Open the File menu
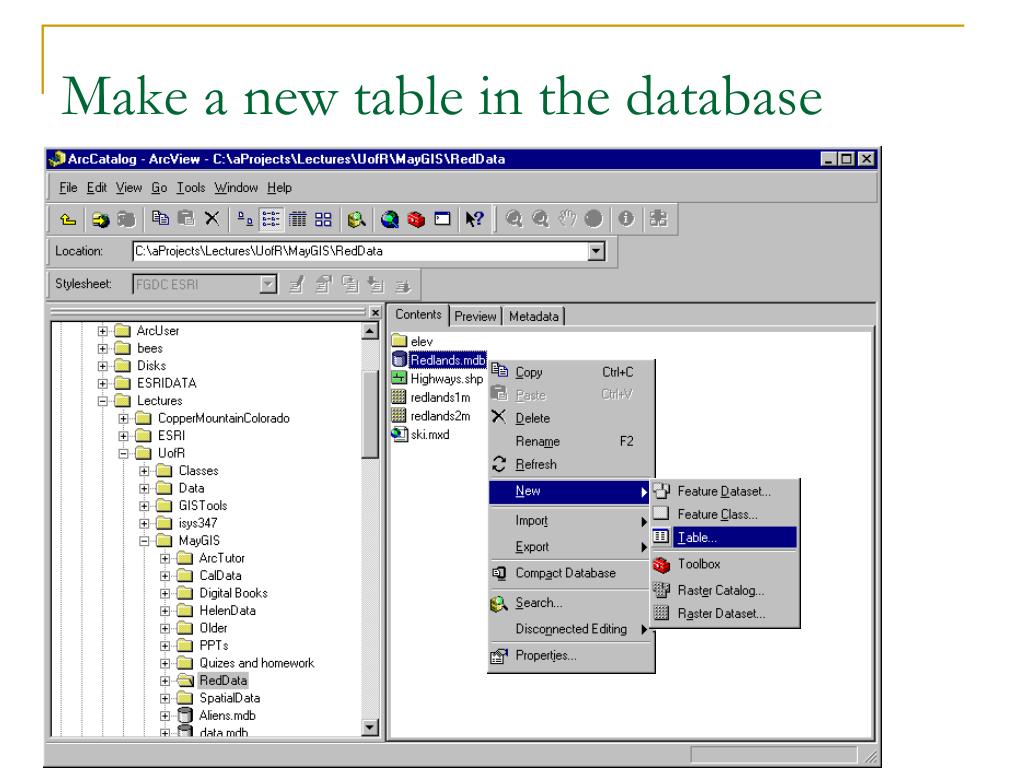1024x768 pixels. [x=68, y=188]
